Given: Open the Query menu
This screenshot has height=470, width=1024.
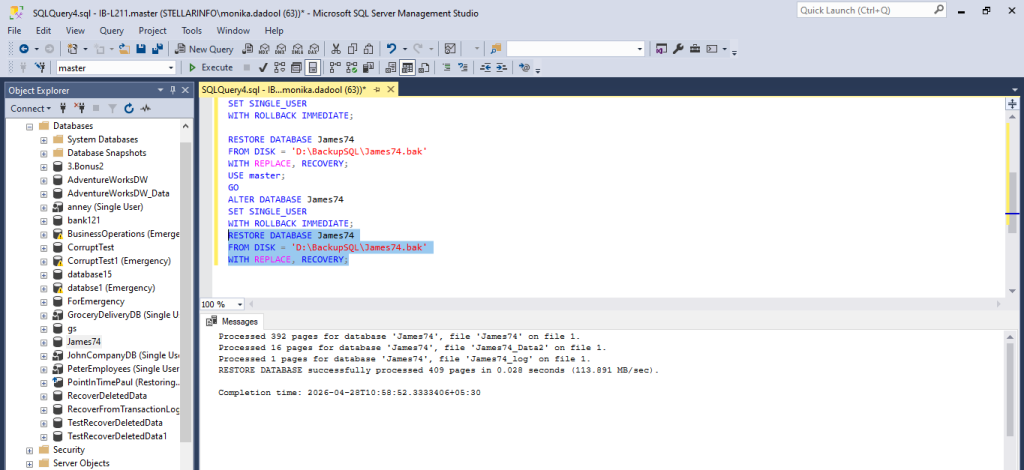Looking at the screenshot, I should tap(112, 31).
